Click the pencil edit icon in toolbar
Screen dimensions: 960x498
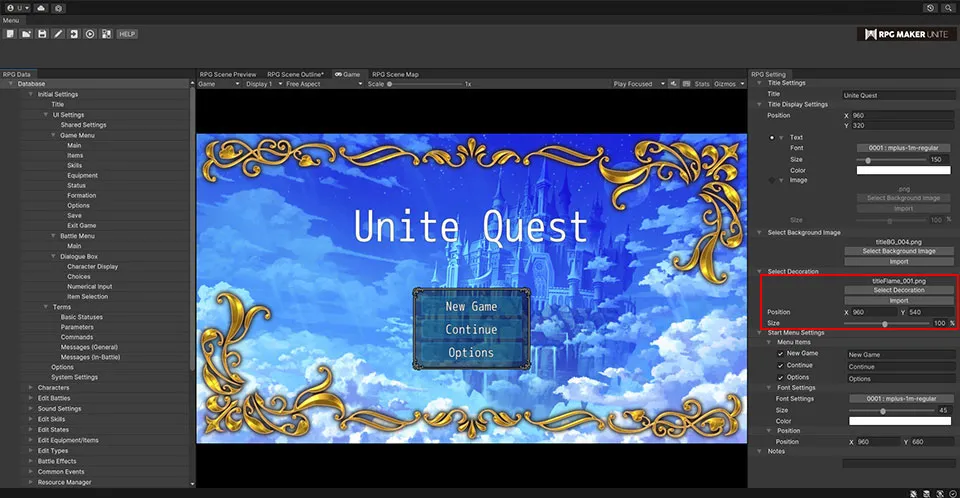click(x=58, y=34)
